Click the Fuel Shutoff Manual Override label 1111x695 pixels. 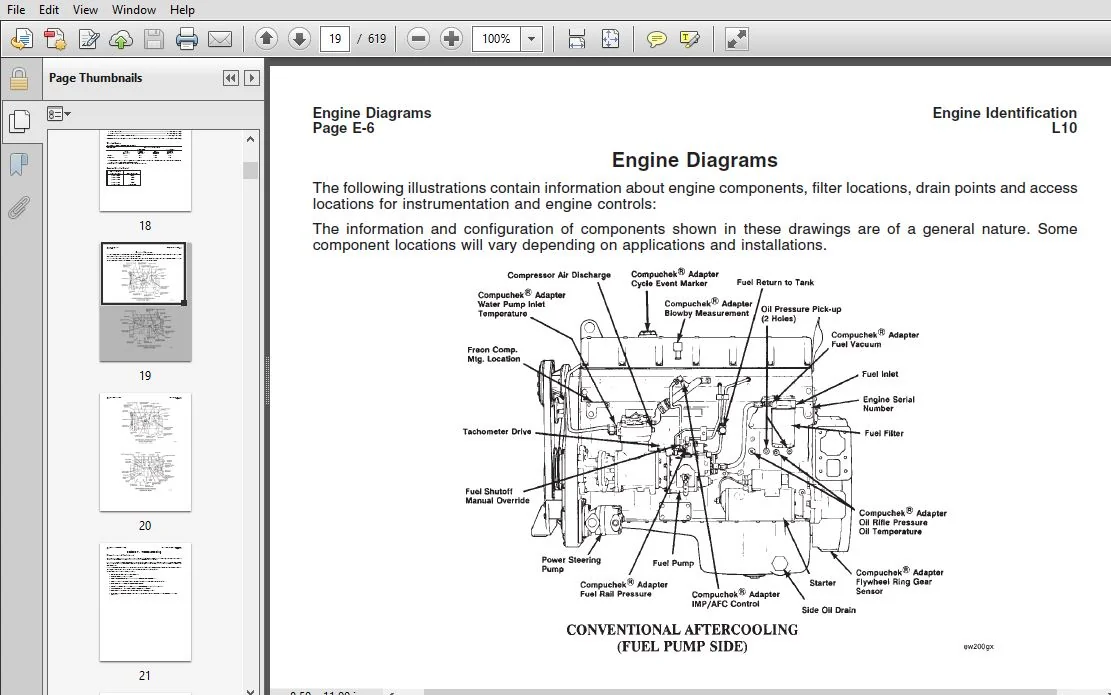[497, 496]
